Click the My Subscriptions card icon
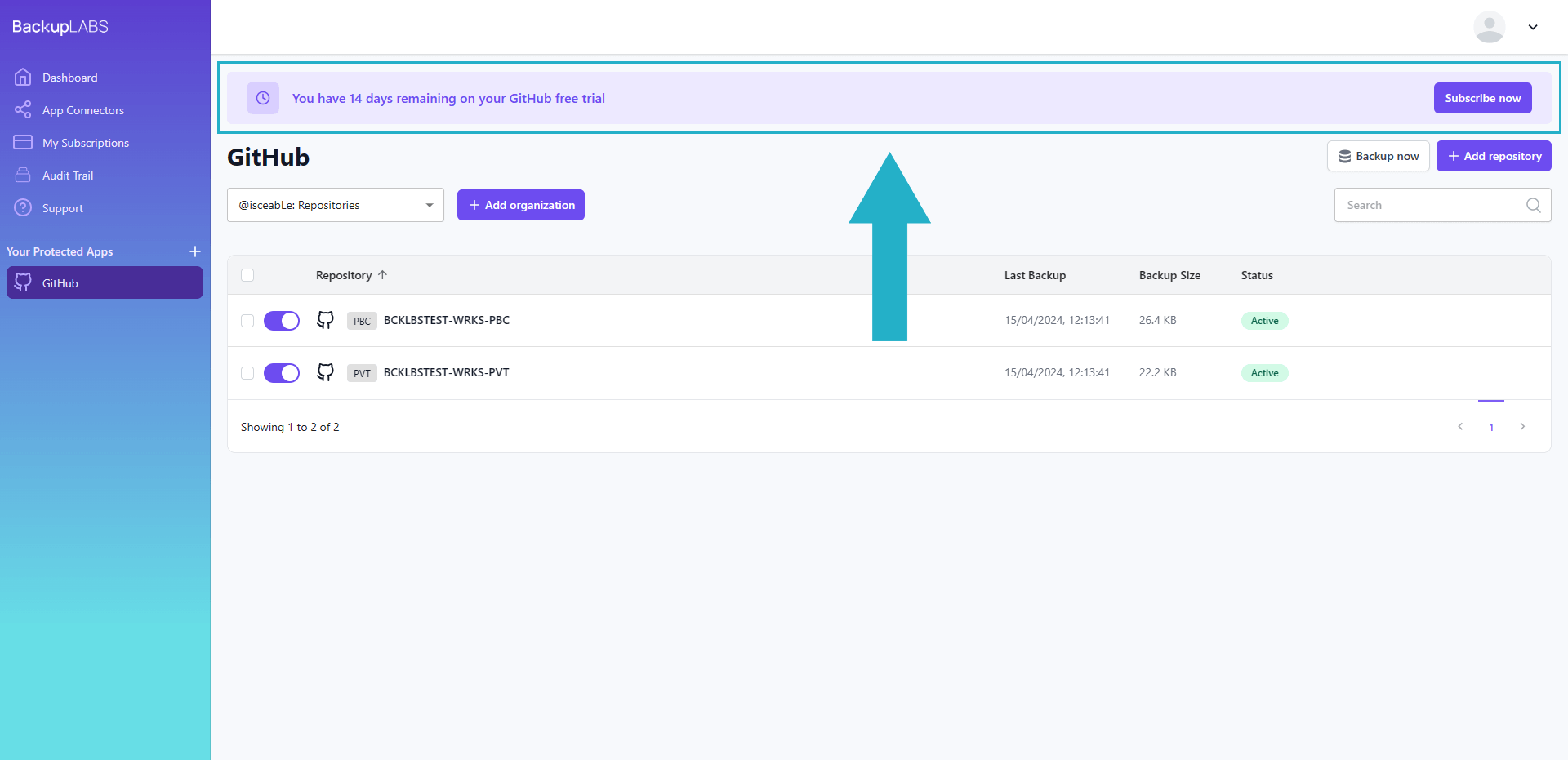This screenshot has width=1568, height=760. point(23,142)
